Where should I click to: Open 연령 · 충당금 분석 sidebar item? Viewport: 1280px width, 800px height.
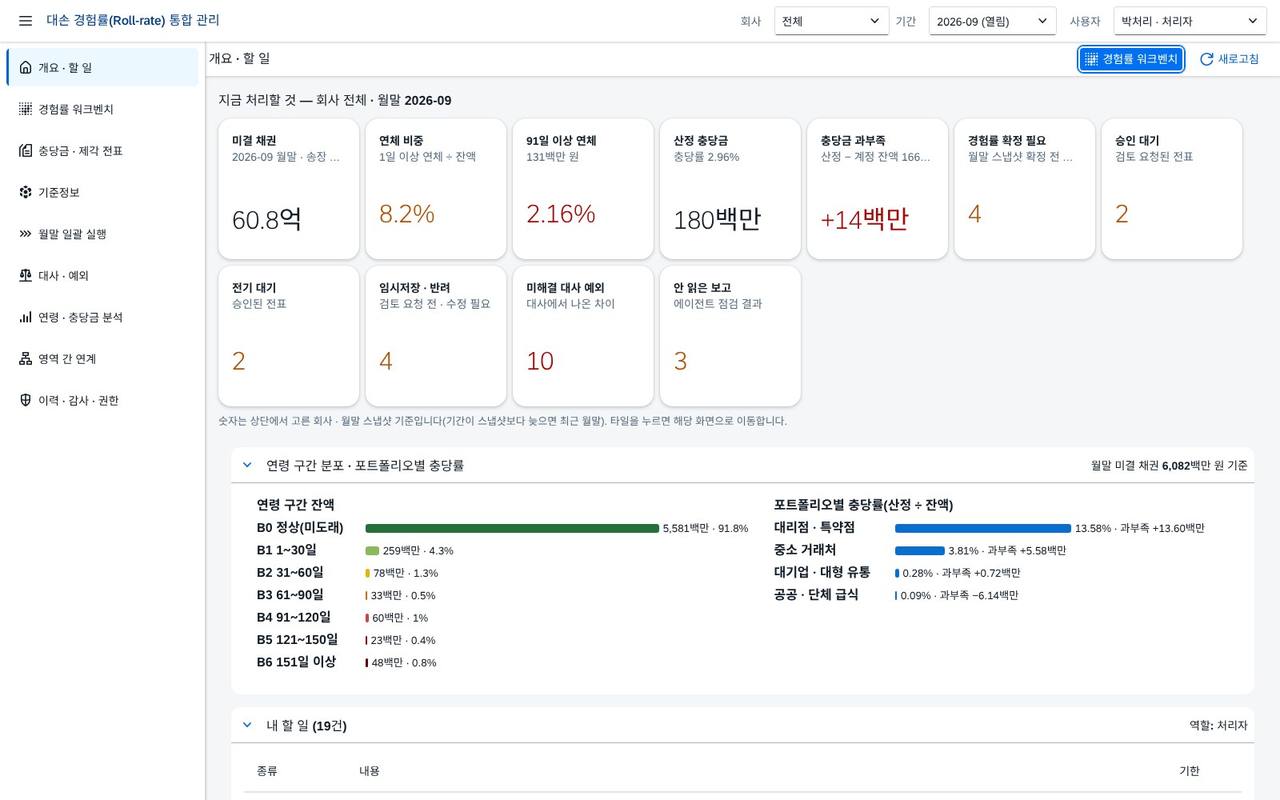coord(102,317)
